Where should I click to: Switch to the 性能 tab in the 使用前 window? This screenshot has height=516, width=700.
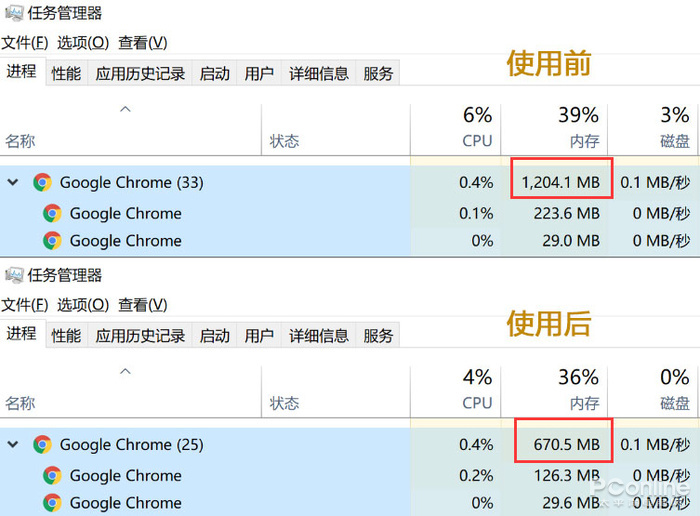coord(66,73)
